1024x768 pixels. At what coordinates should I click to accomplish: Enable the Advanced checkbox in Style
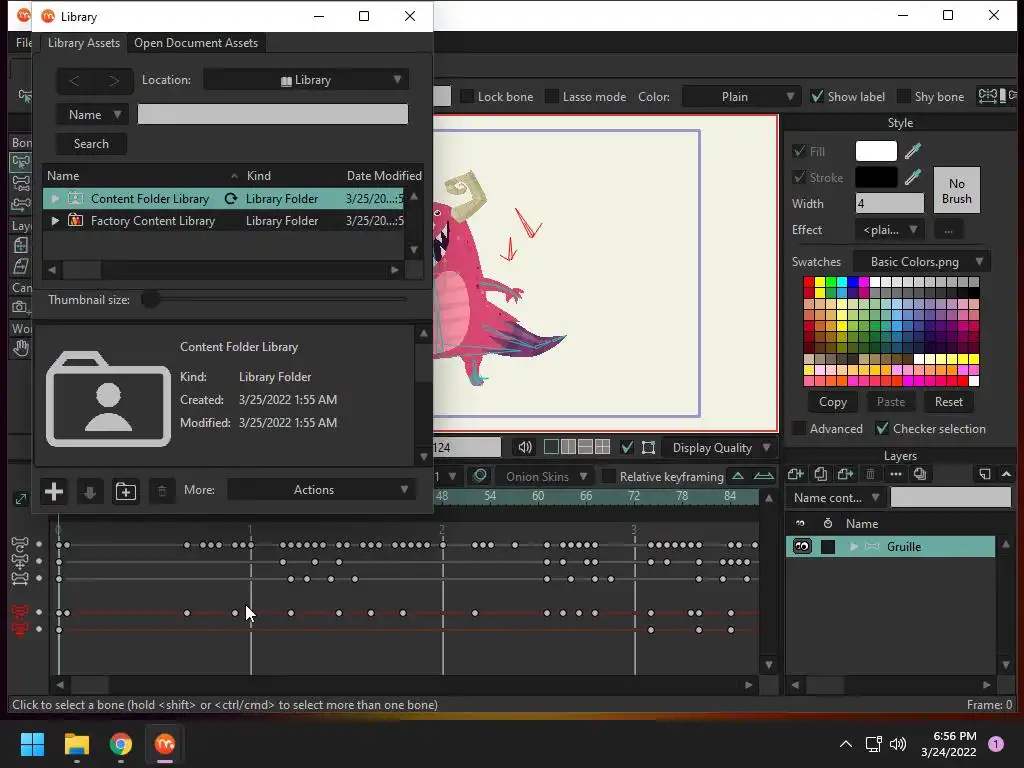click(799, 428)
